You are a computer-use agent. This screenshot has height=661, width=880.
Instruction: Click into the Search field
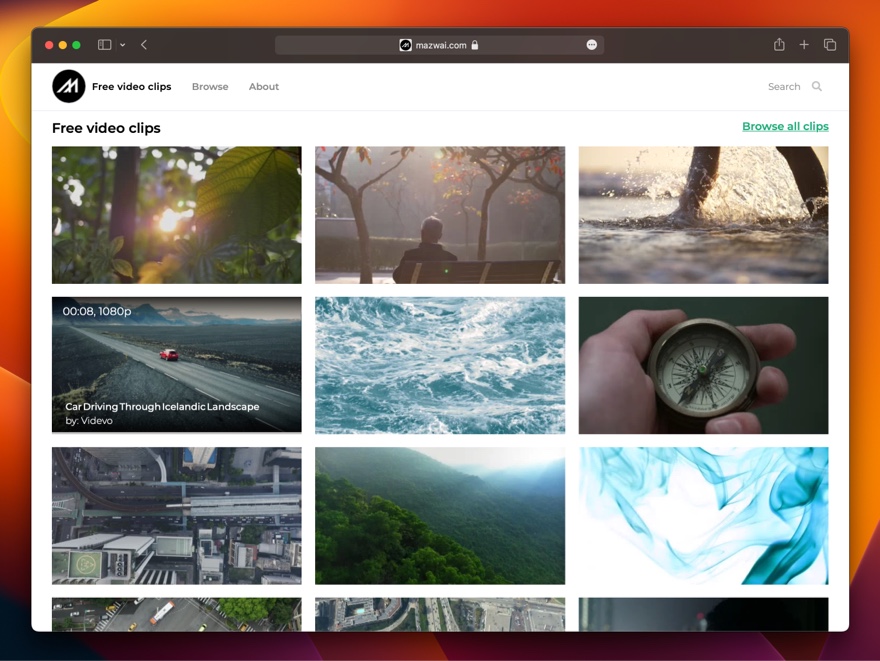point(783,87)
